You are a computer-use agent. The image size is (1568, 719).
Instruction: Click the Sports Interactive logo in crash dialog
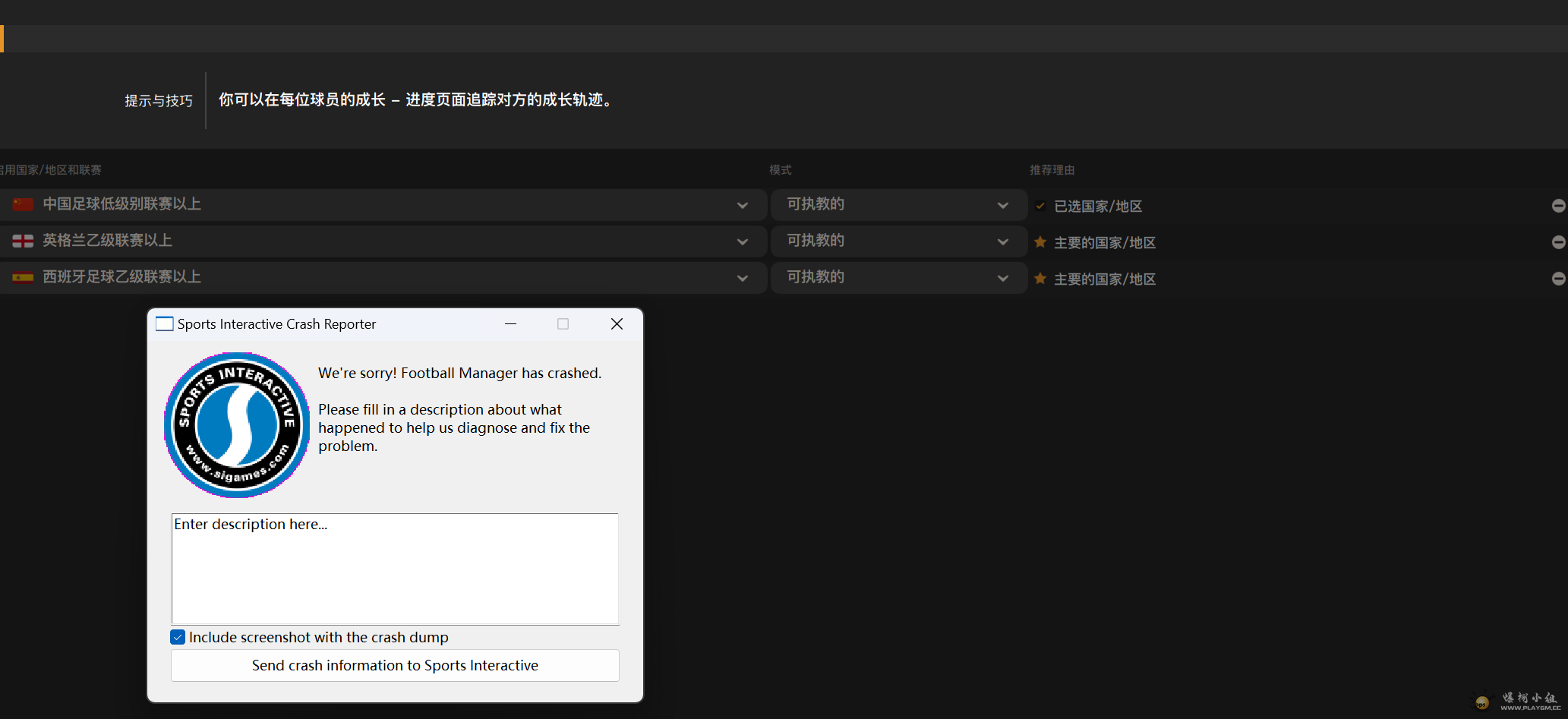click(x=237, y=425)
